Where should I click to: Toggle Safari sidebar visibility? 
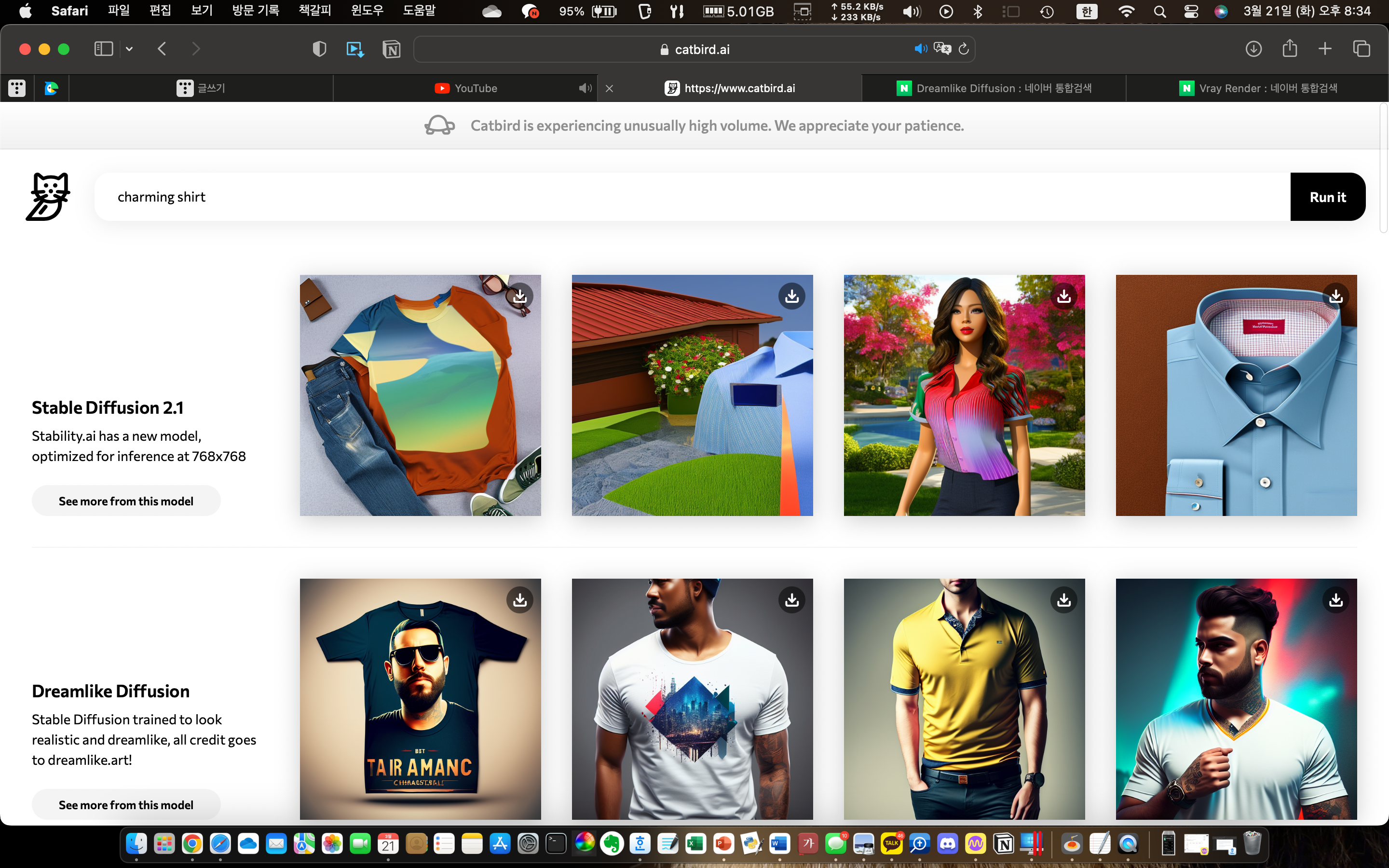coord(103,49)
